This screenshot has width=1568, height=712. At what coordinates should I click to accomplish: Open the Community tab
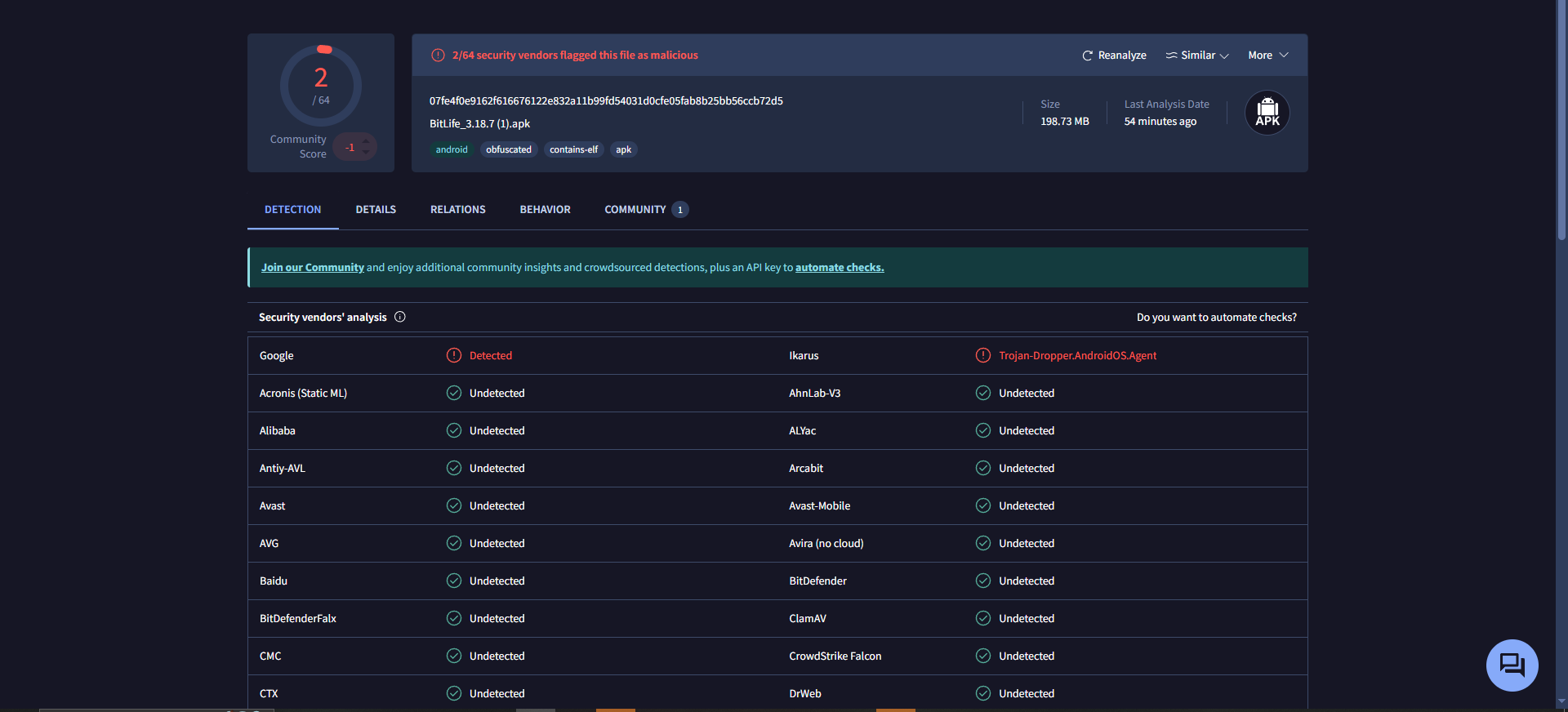(x=646, y=210)
